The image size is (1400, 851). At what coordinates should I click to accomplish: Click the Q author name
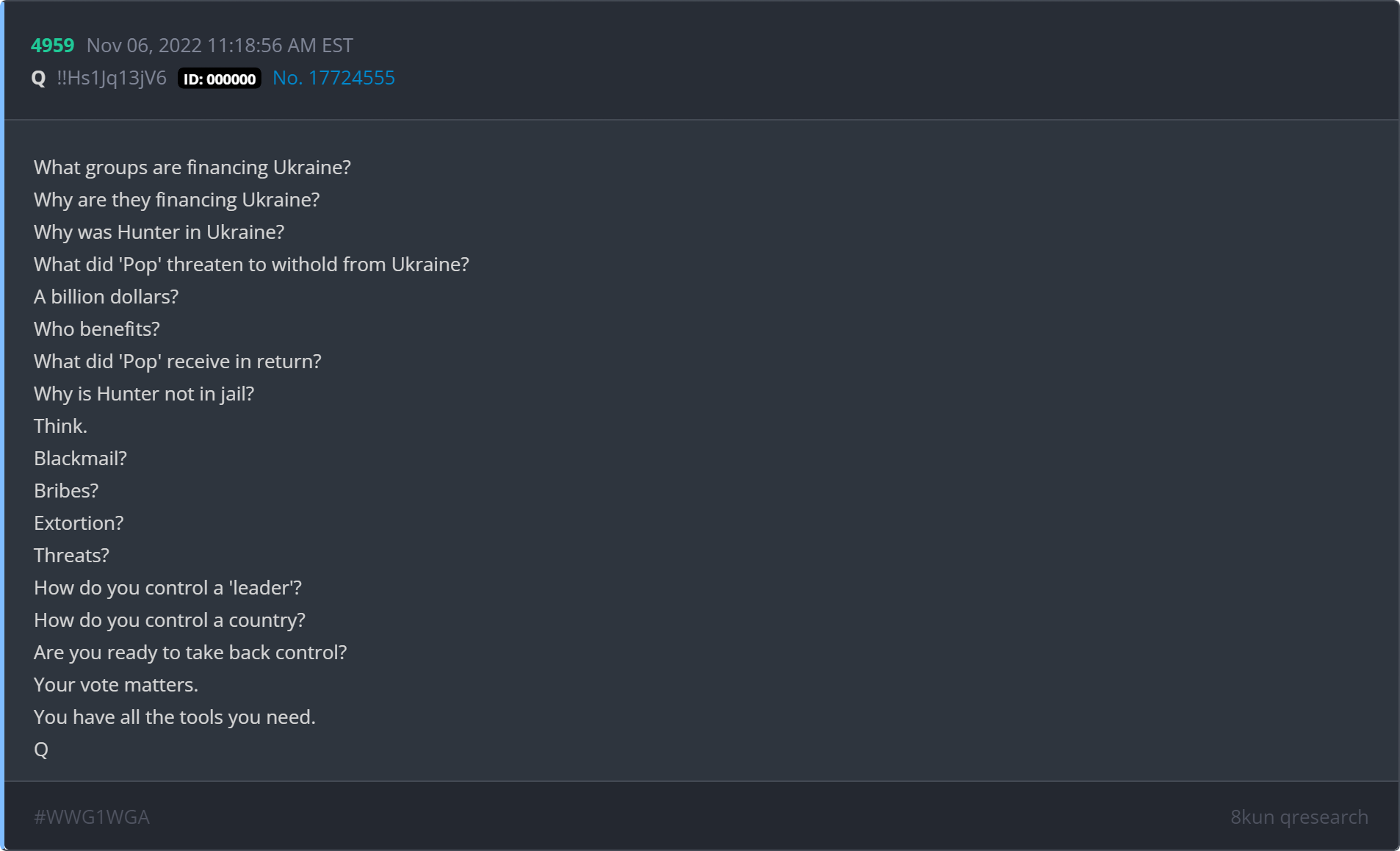click(39, 78)
